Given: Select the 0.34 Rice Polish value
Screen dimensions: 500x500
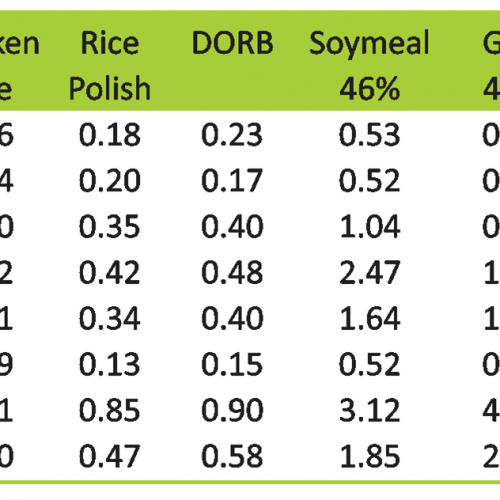Looking at the screenshot, I should [110, 319].
